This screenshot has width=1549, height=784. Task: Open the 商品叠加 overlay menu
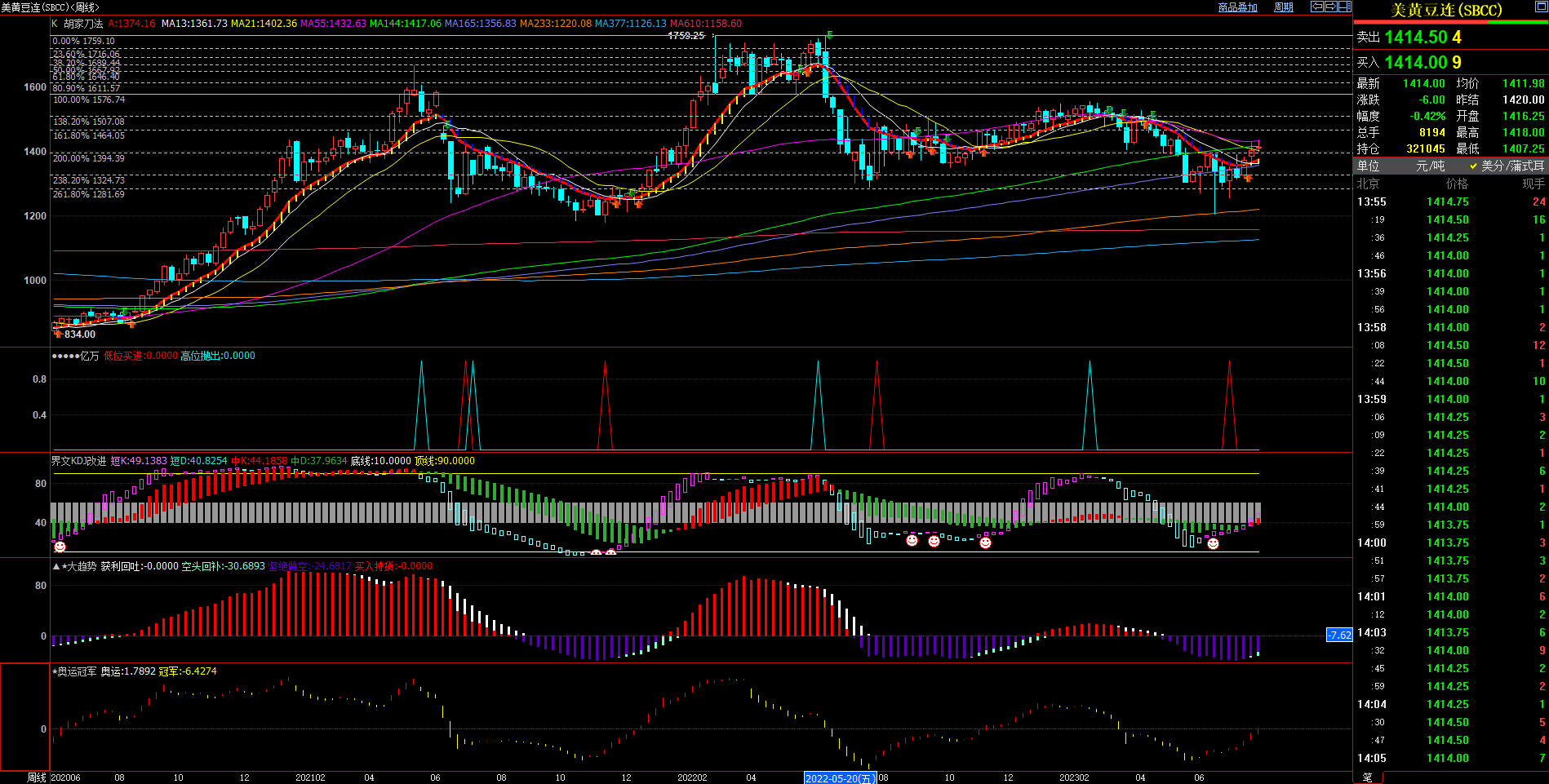(1237, 7)
